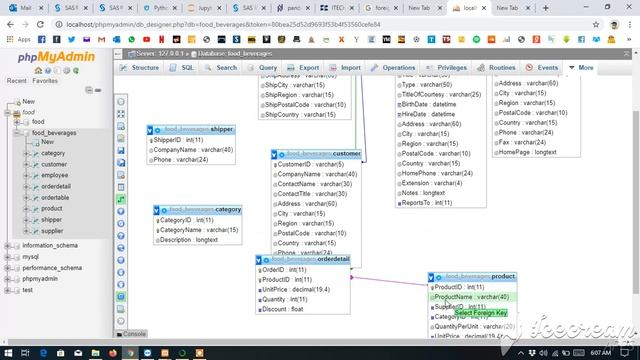Go to the Operations tab

393,68
